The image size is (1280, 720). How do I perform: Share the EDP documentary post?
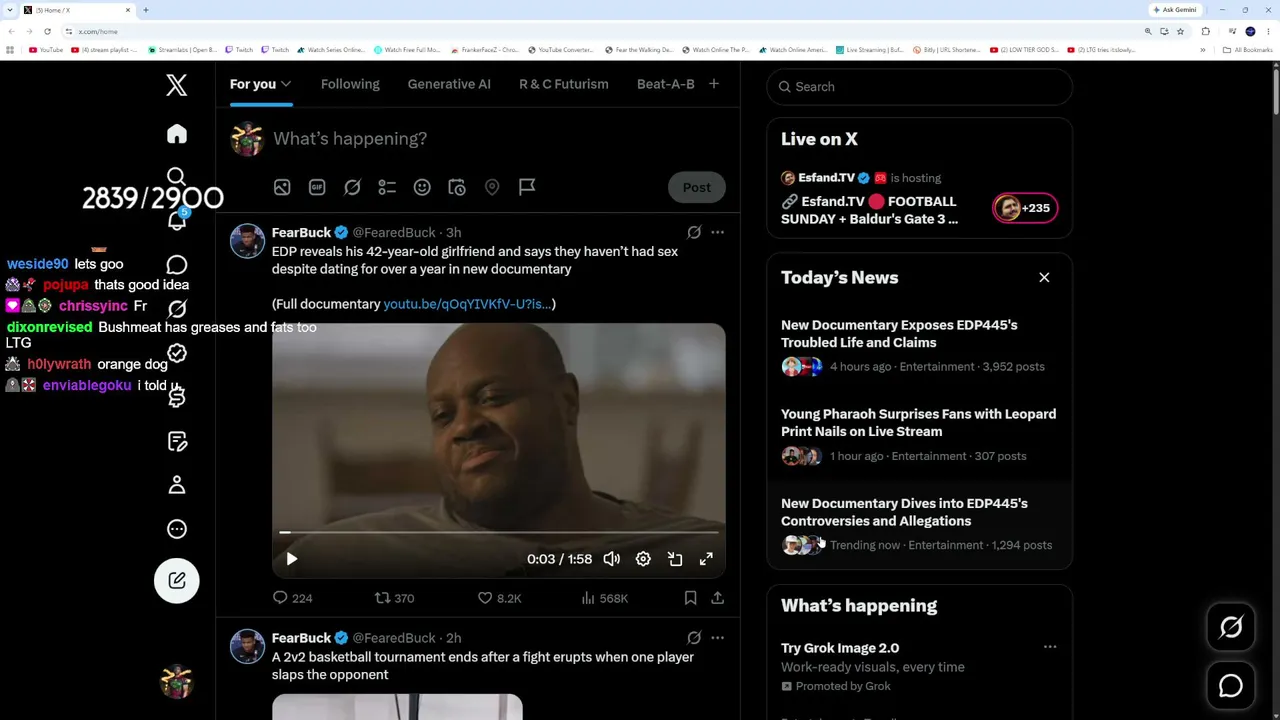point(717,598)
